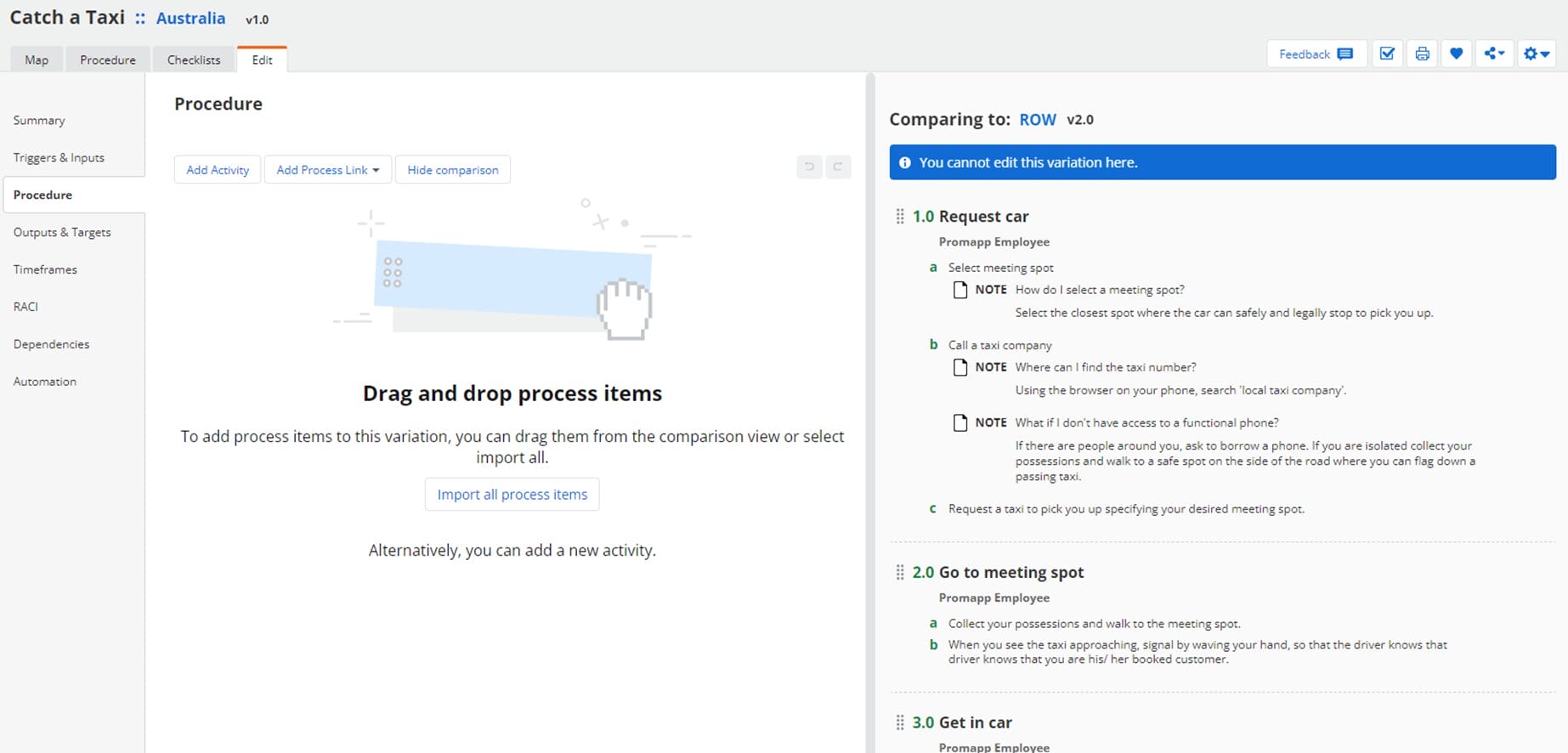Grab the drag handle for 3.0 Get in car

tap(900, 723)
